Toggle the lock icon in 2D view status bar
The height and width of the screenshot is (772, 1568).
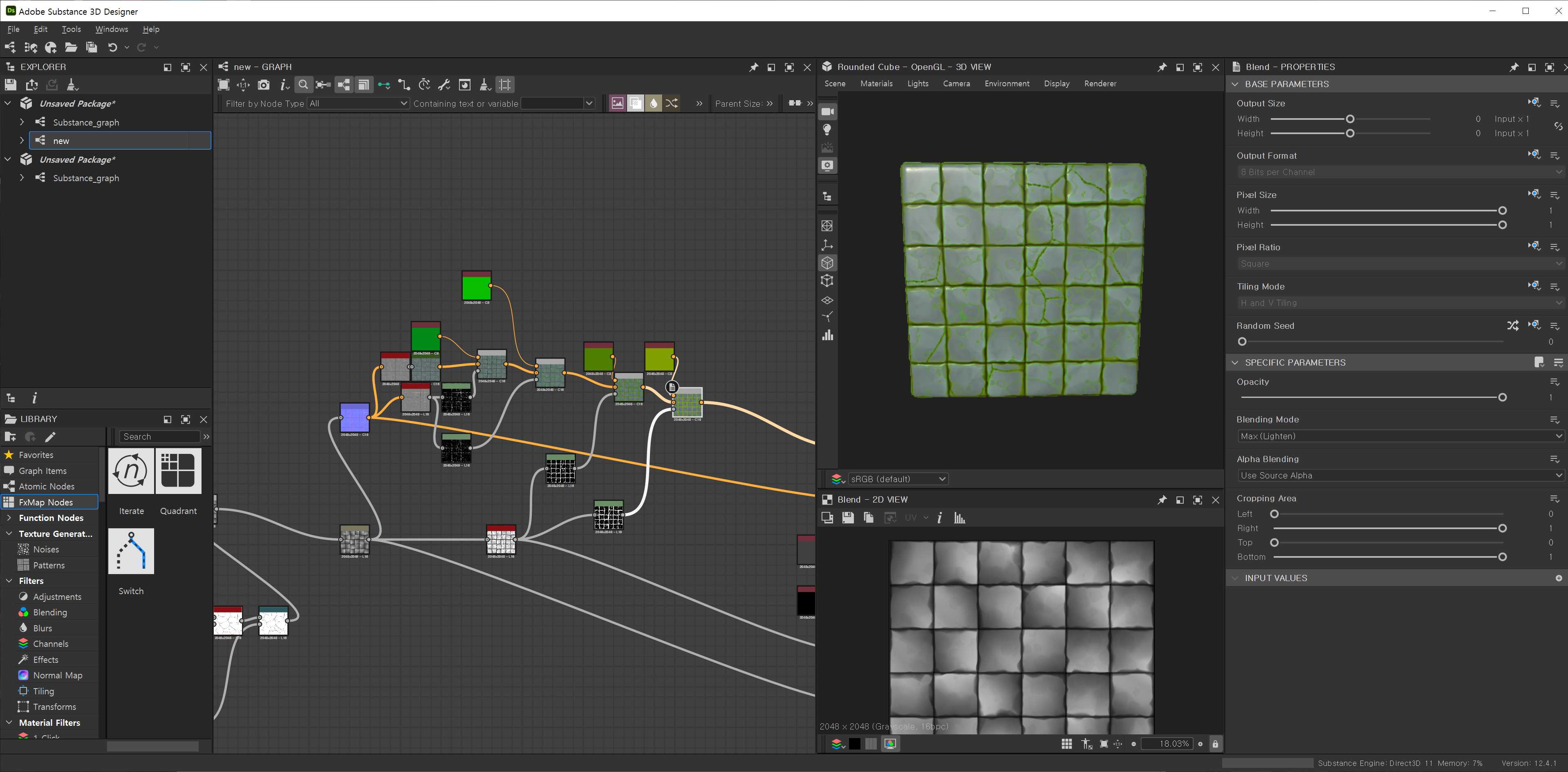point(1215,743)
